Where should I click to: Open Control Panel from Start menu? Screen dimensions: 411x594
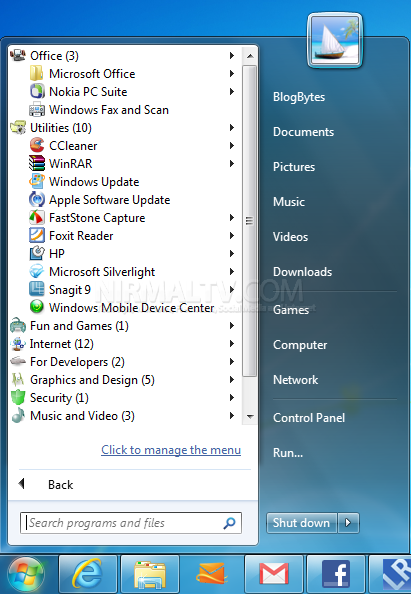coord(309,418)
